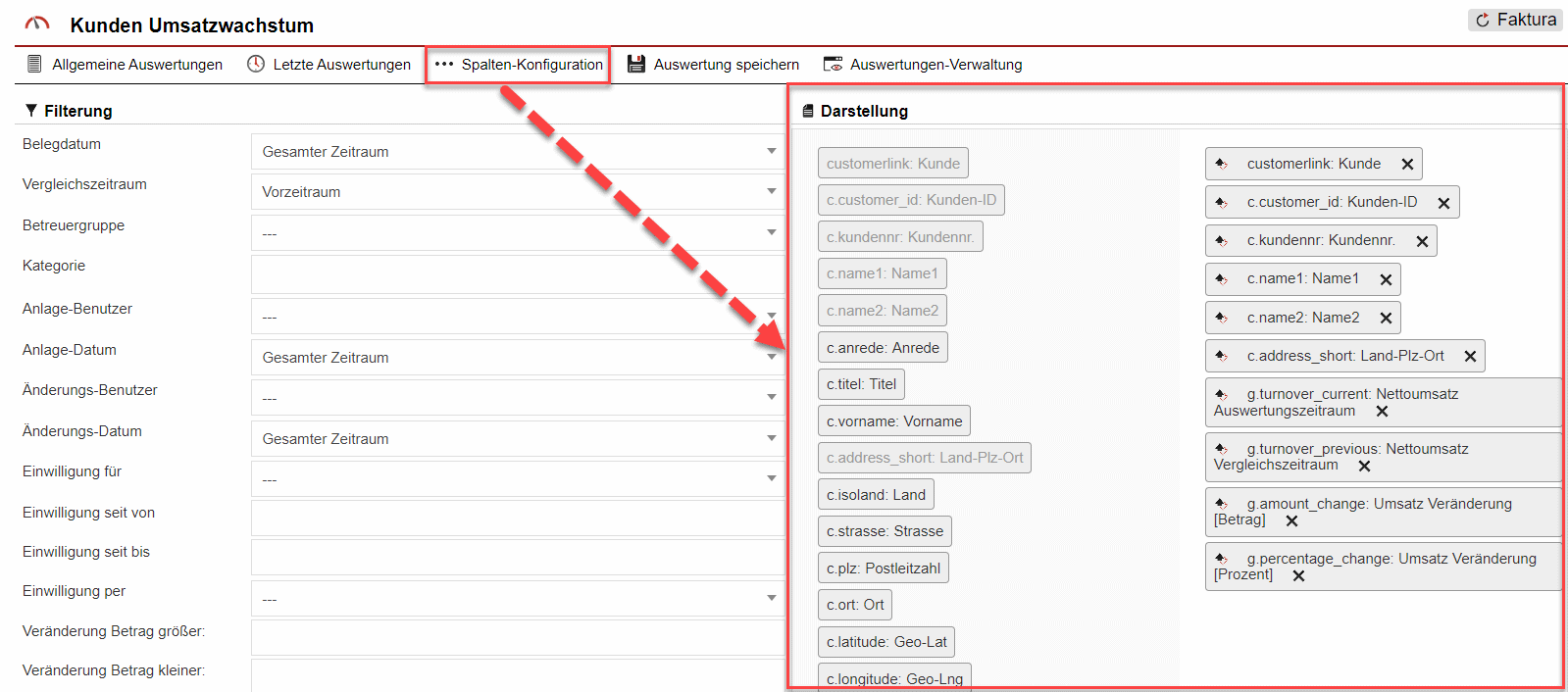Remove the customerlink: Kunde column
Image resolution: width=1568 pixels, height=692 pixels.
point(1407,165)
